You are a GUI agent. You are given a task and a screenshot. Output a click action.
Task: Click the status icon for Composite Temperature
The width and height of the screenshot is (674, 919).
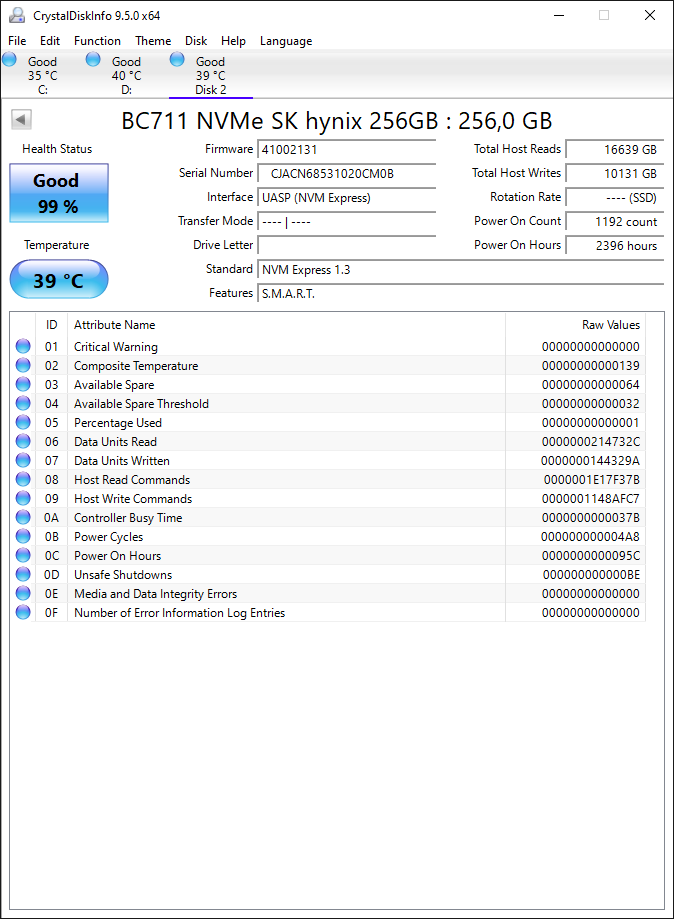click(23, 365)
